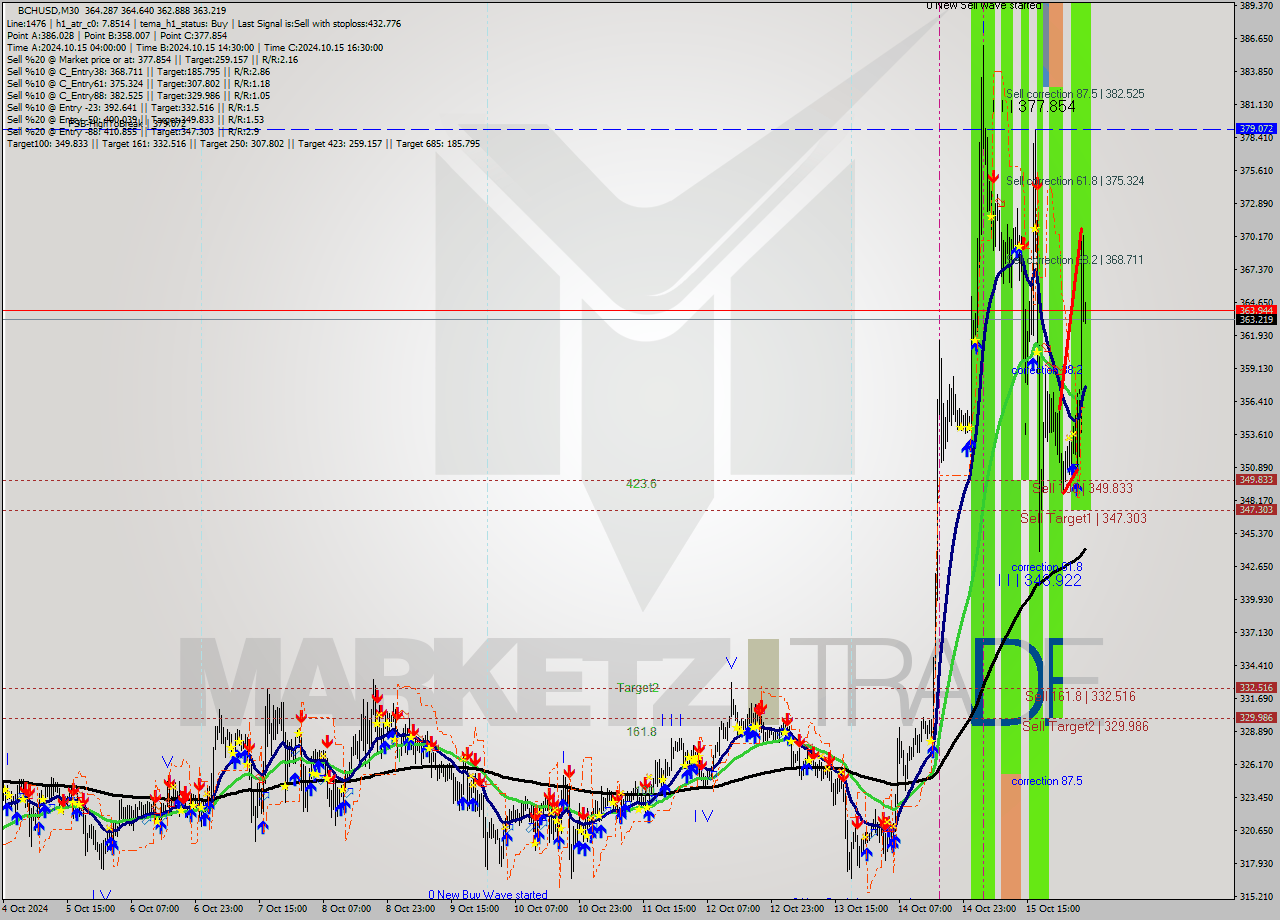The width and height of the screenshot is (1280, 920).
Task: Click the 320.650 price axis value
Action: coord(1255,831)
